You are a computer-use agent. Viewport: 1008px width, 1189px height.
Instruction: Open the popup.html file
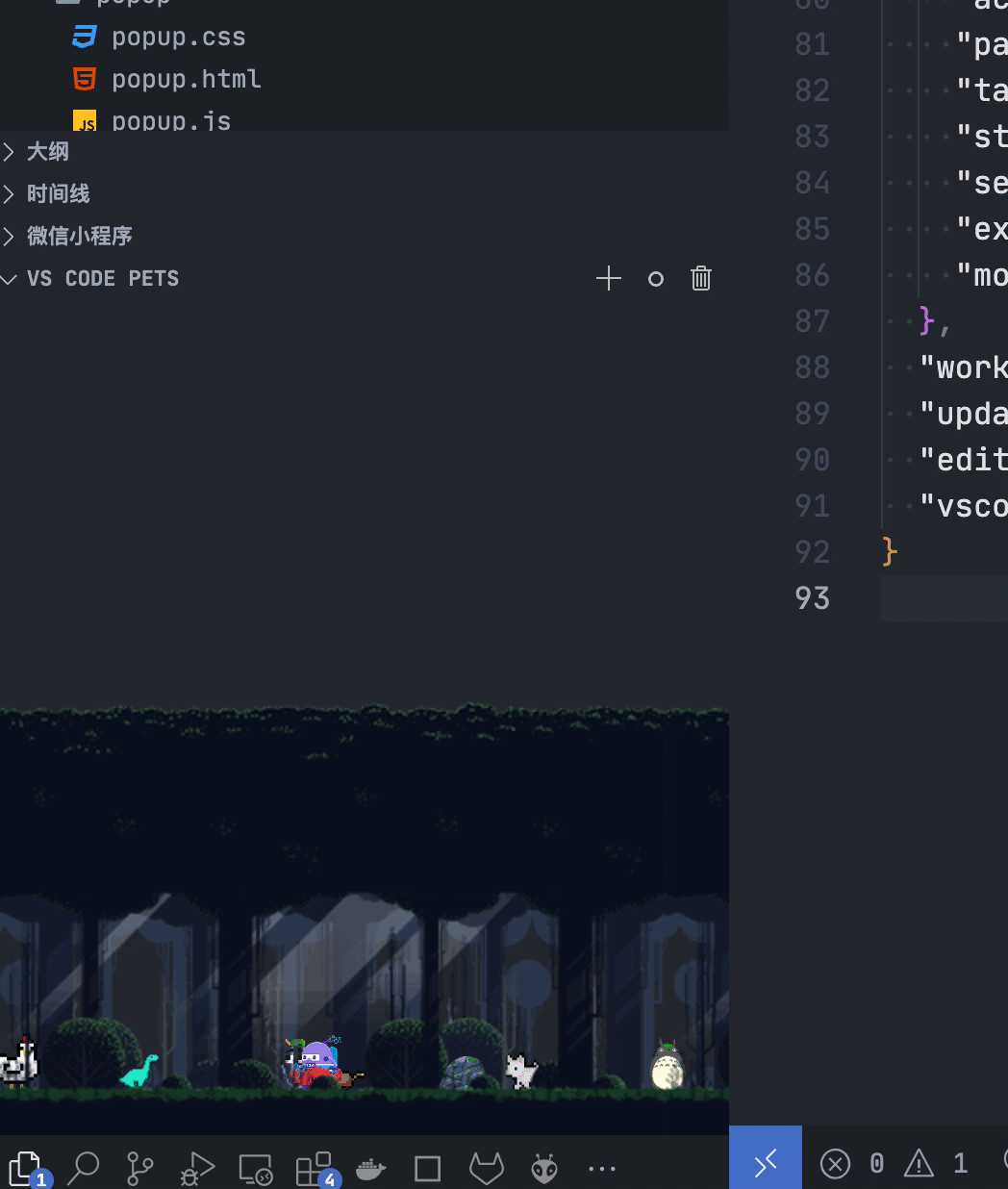(187, 79)
